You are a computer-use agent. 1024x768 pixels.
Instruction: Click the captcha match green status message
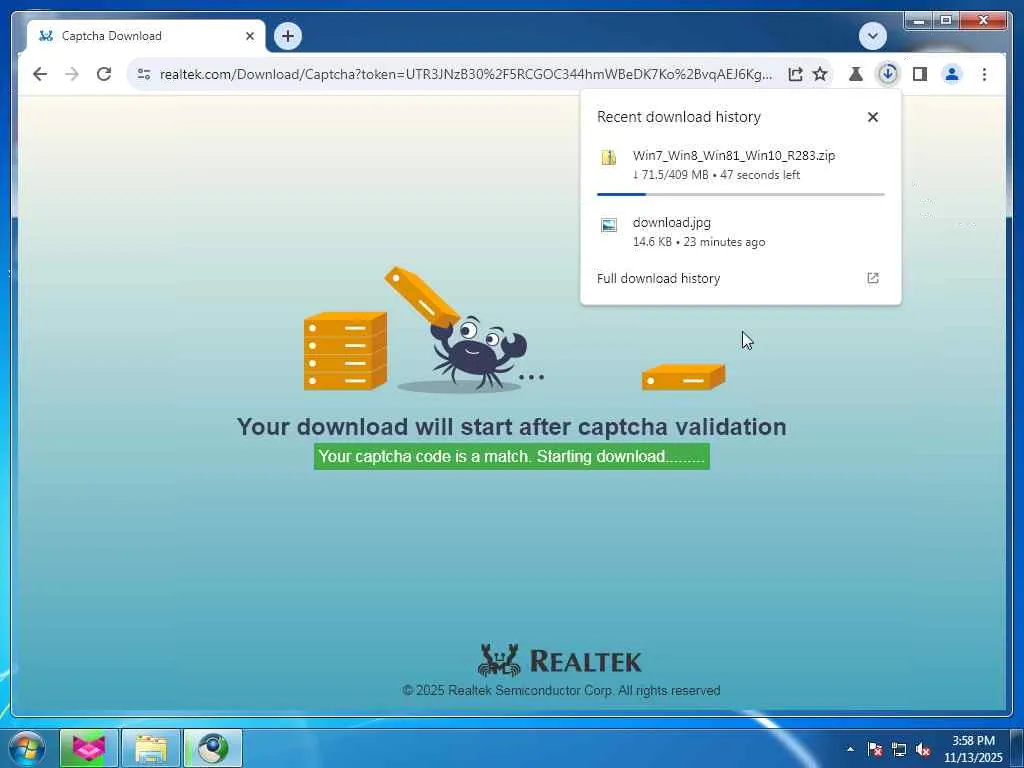pos(511,456)
